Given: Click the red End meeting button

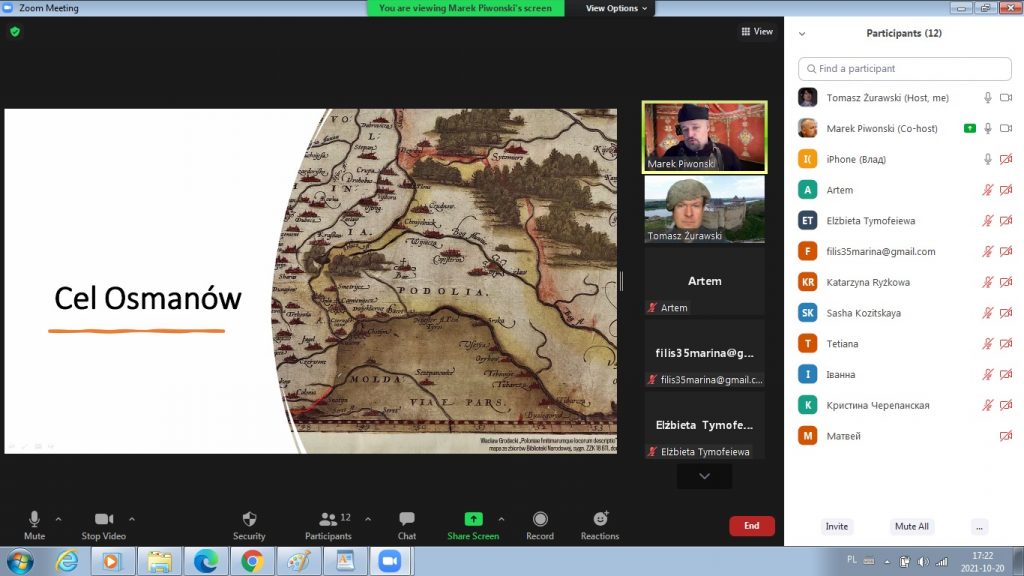Looking at the screenshot, I should (751, 525).
